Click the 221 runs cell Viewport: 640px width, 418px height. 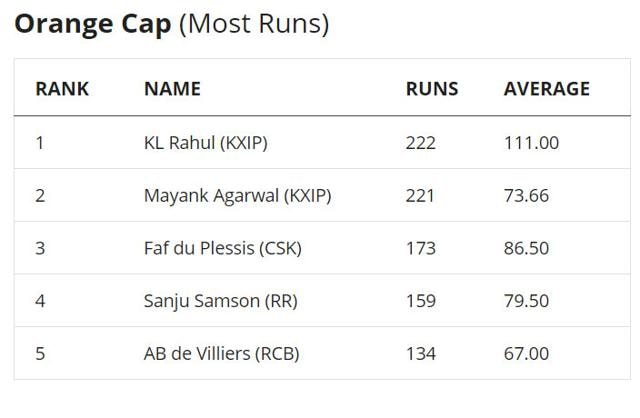(420, 196)
